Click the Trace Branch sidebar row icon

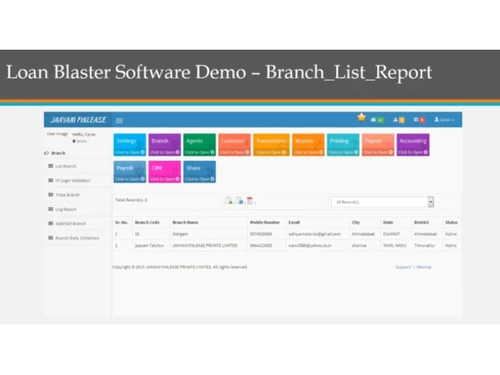click(x=51, y=194)
